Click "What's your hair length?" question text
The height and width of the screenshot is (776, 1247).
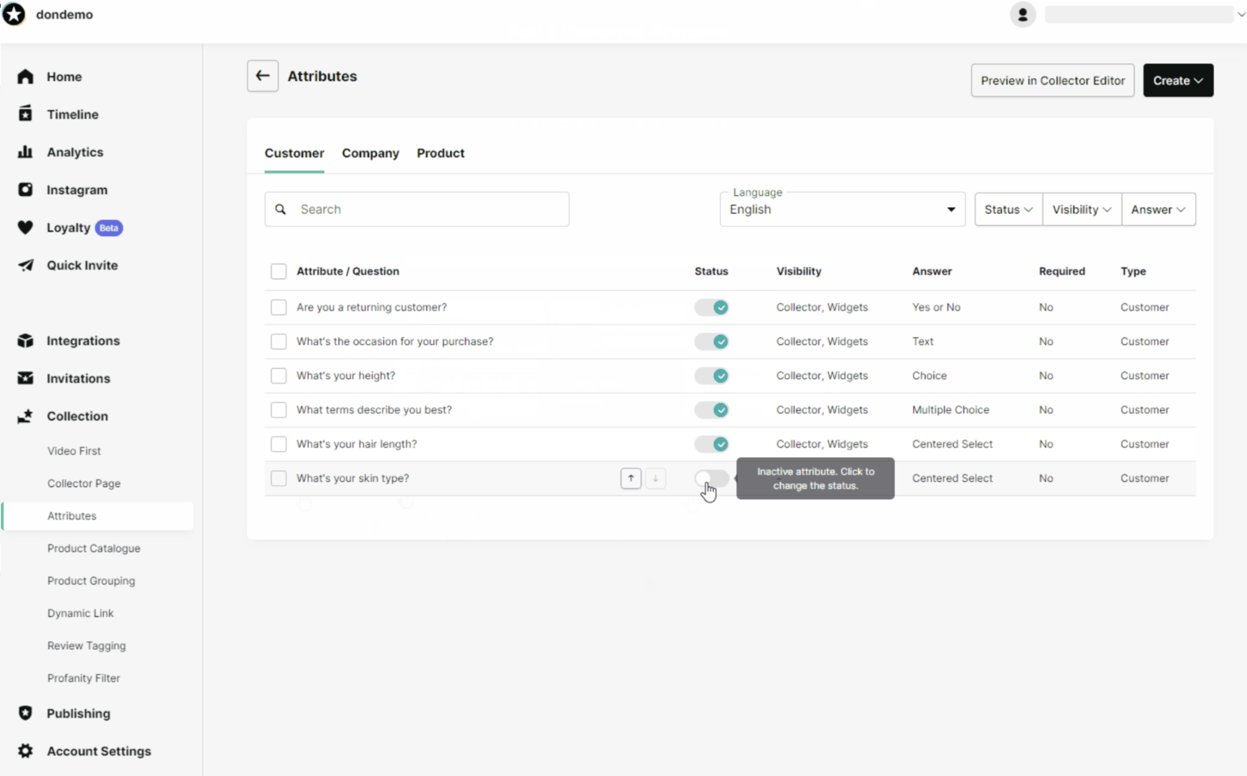(357, 444)
